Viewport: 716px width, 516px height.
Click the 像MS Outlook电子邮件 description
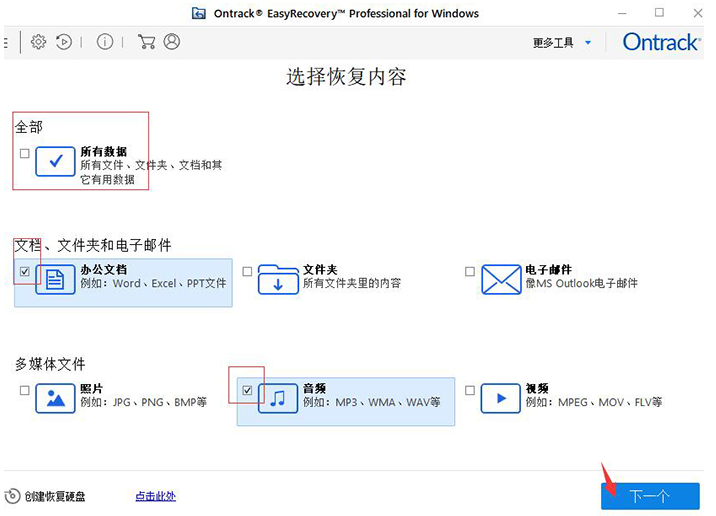tap(582, 283)
